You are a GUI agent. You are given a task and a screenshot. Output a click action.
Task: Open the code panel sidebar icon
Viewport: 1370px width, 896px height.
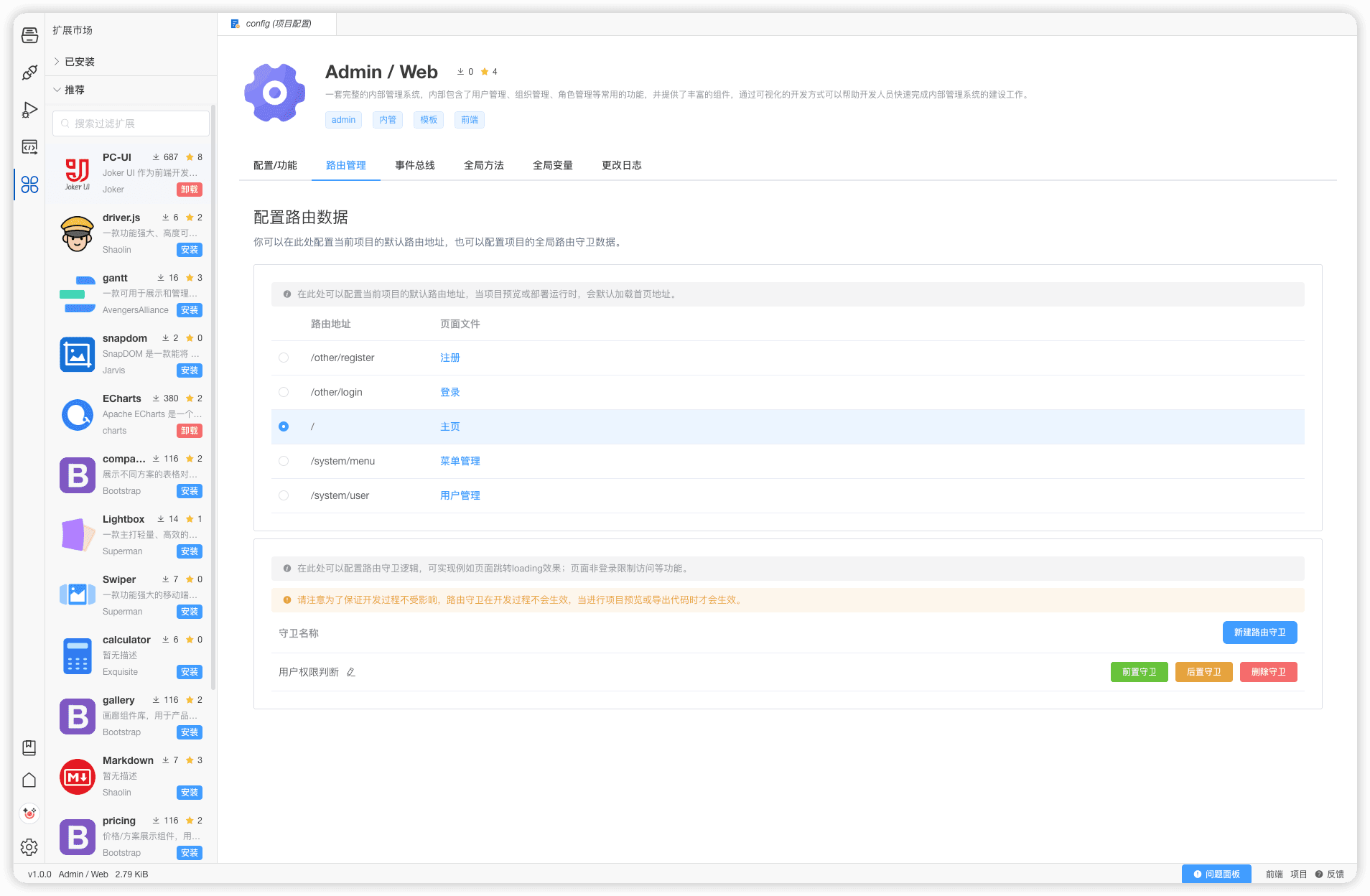click(29, 147)
